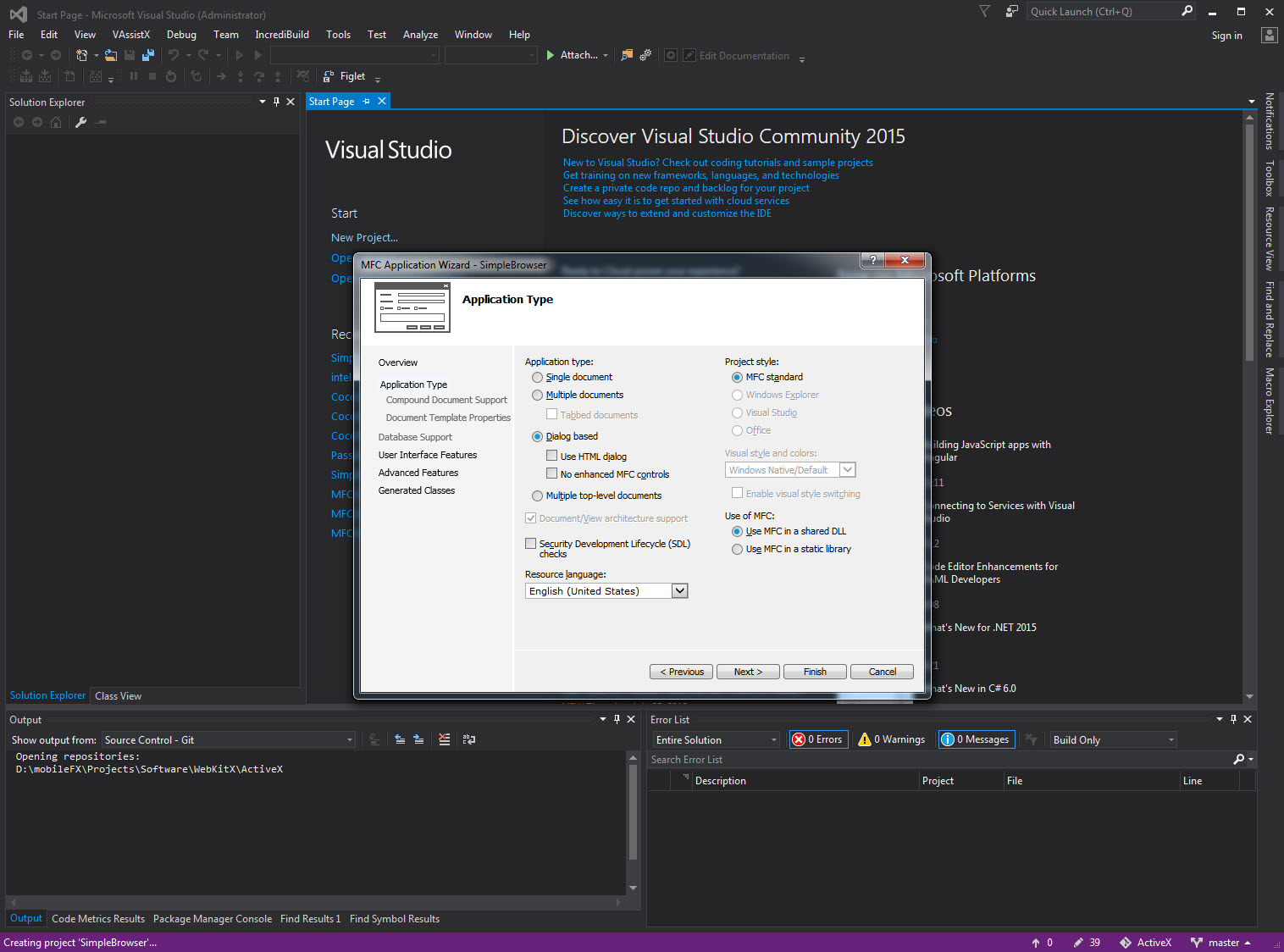Open the Error List window options arrow

(x=1220, y=719)
